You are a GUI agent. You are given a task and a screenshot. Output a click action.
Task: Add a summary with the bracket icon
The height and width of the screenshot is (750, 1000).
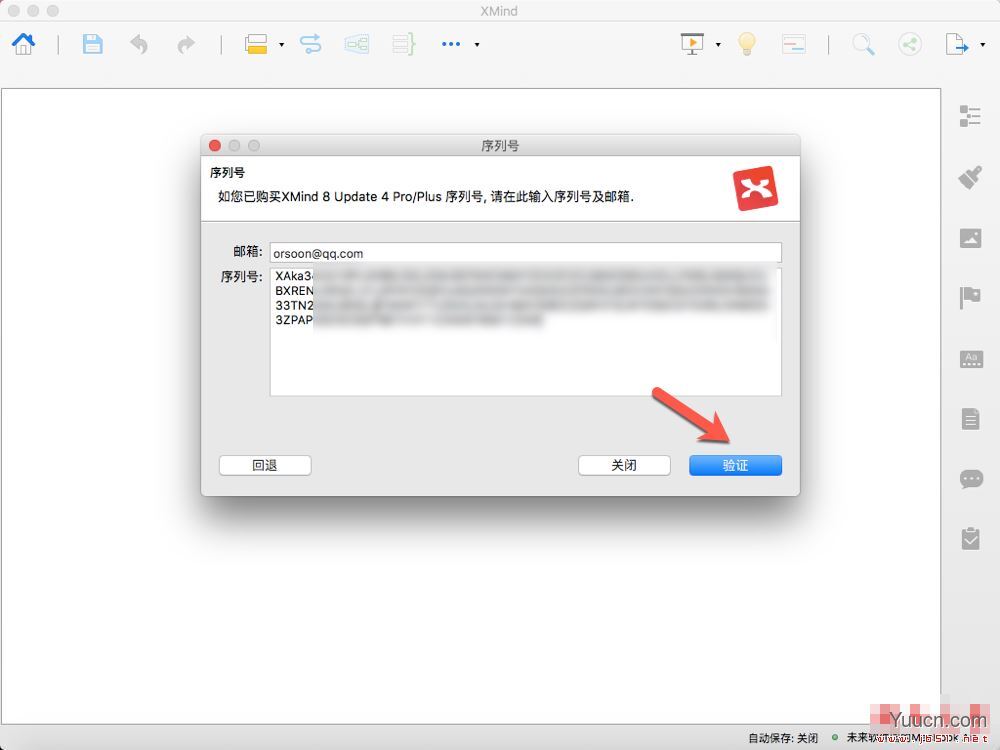[404, 44]
